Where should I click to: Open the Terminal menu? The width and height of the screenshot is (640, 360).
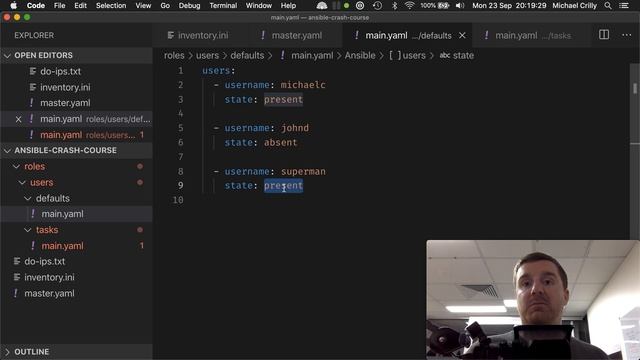223,6
